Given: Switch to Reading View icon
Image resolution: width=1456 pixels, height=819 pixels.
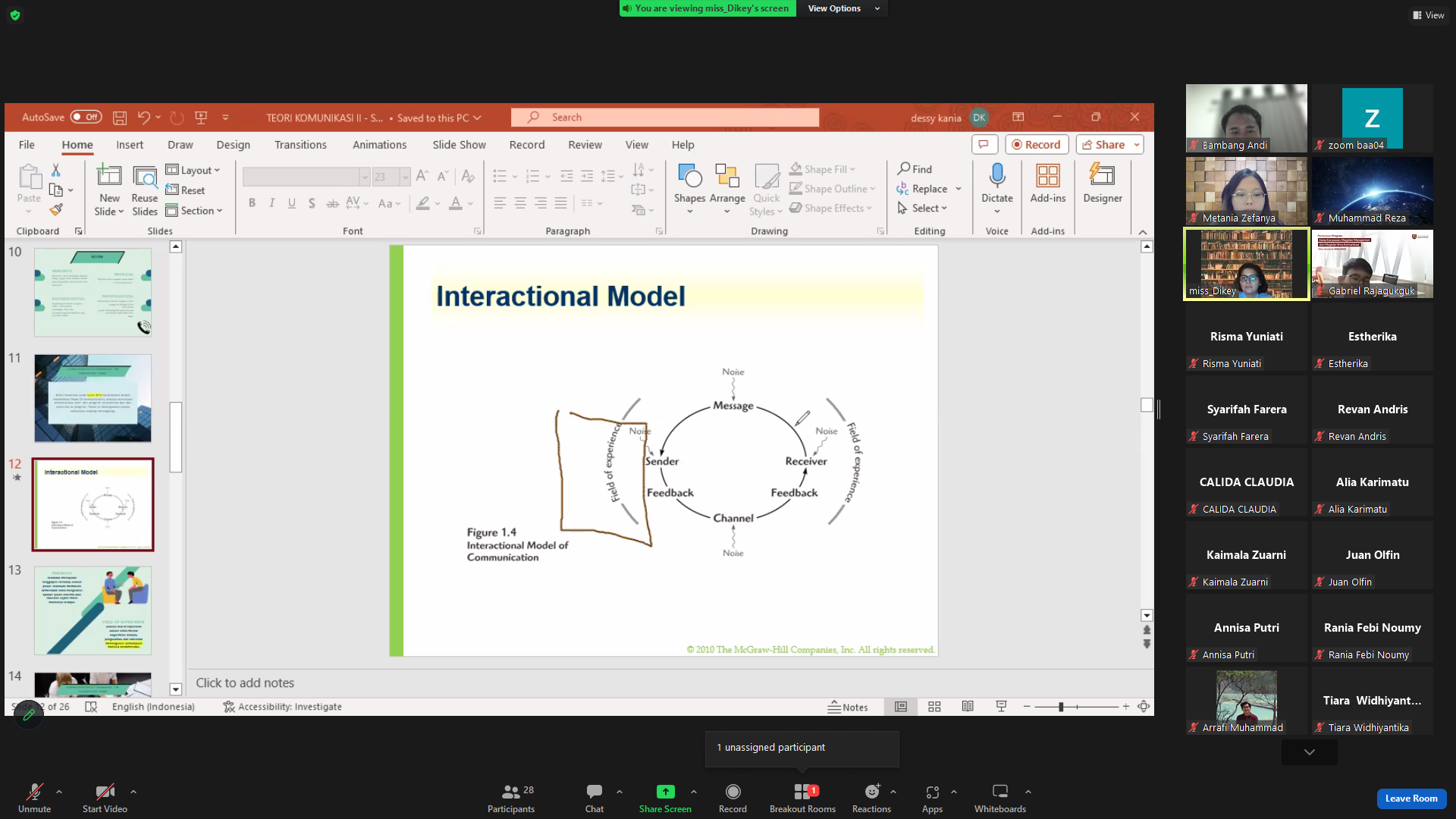Looking at the screenshot, I should click(x=968, y=707).
